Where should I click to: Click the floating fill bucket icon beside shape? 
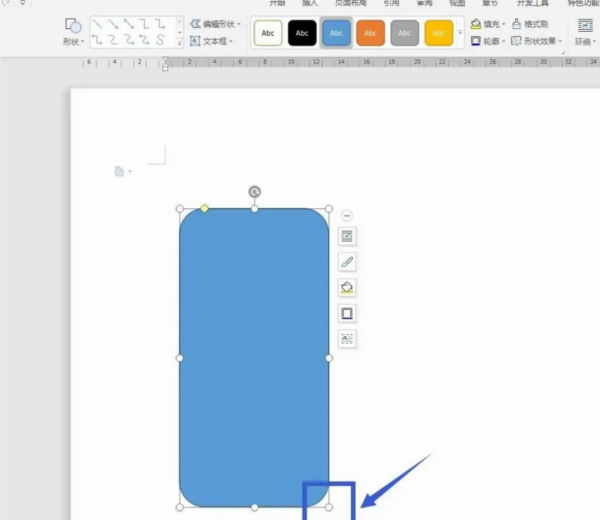[347, 288]
